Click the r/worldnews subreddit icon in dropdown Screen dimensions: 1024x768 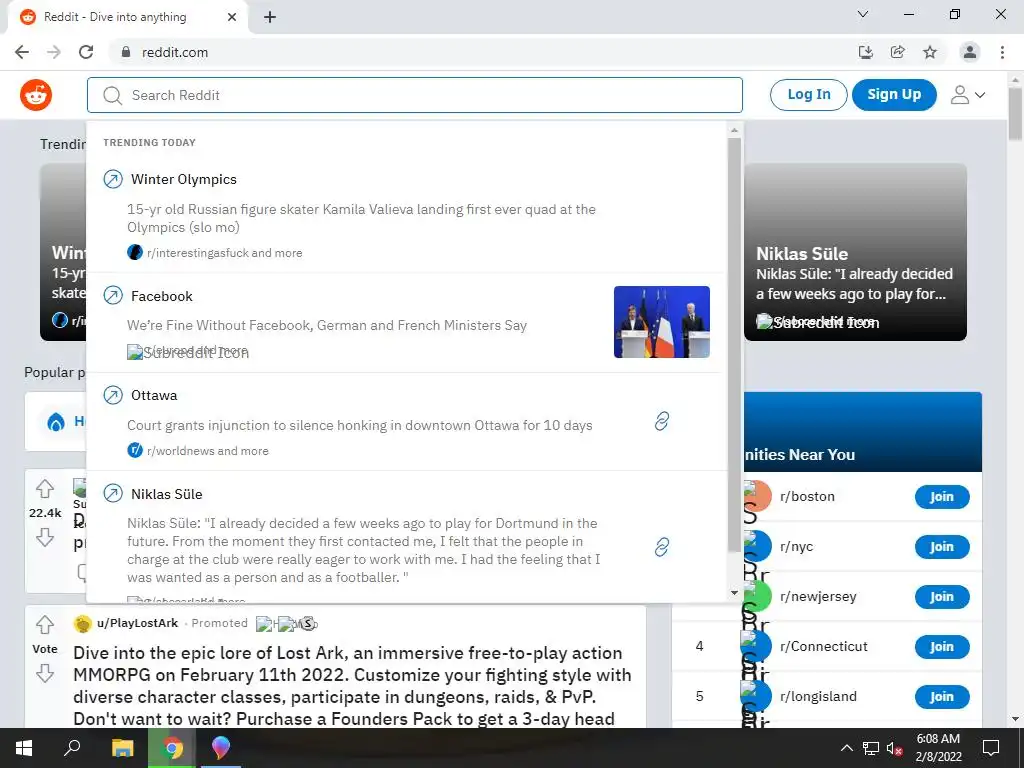coord(135,450)
